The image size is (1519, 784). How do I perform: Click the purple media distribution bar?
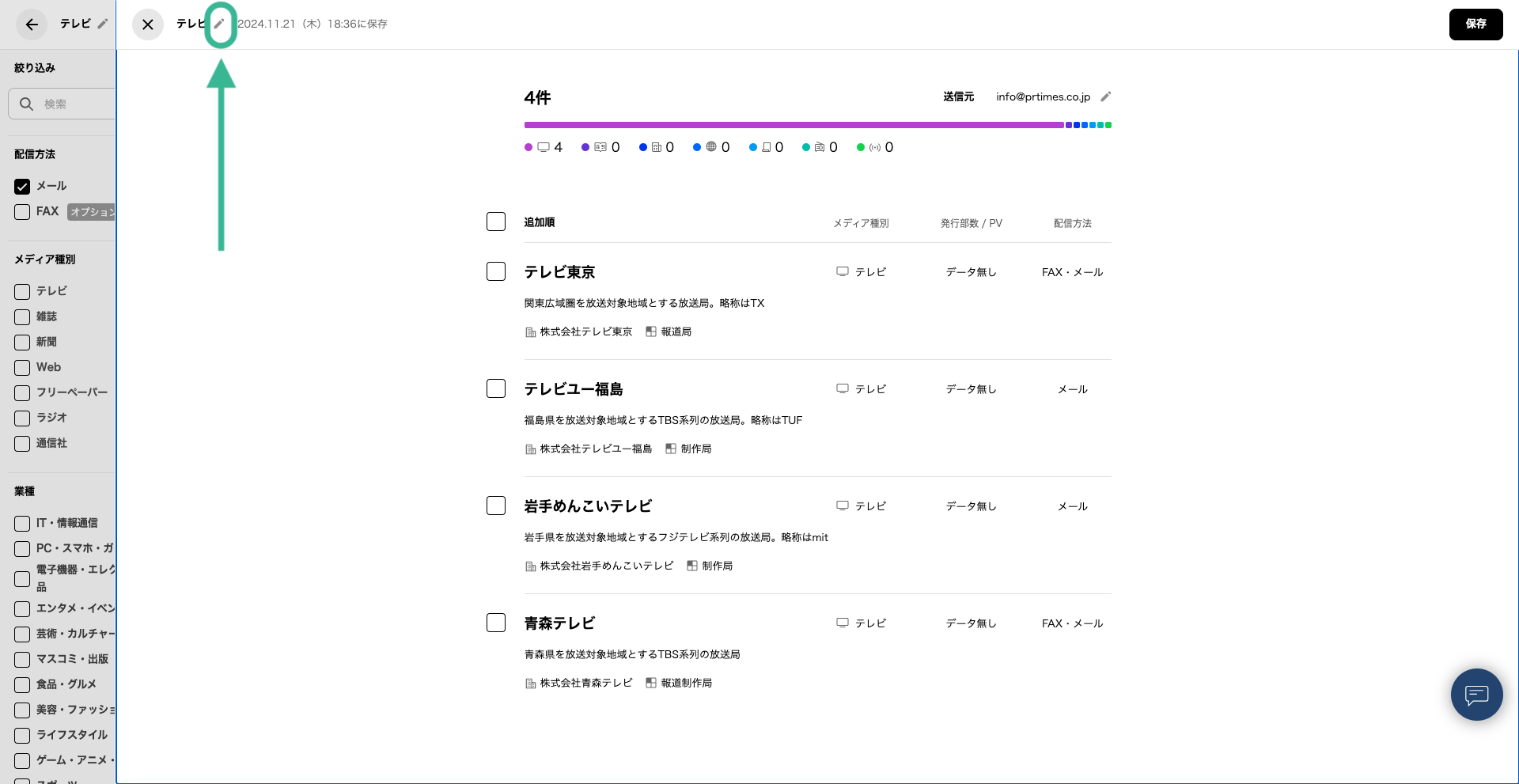pos(794,125)
